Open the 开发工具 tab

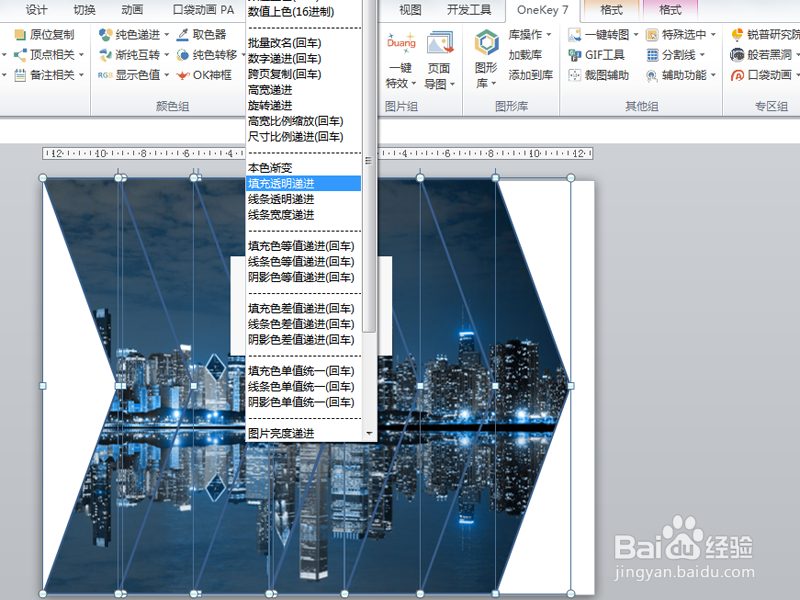469,10
